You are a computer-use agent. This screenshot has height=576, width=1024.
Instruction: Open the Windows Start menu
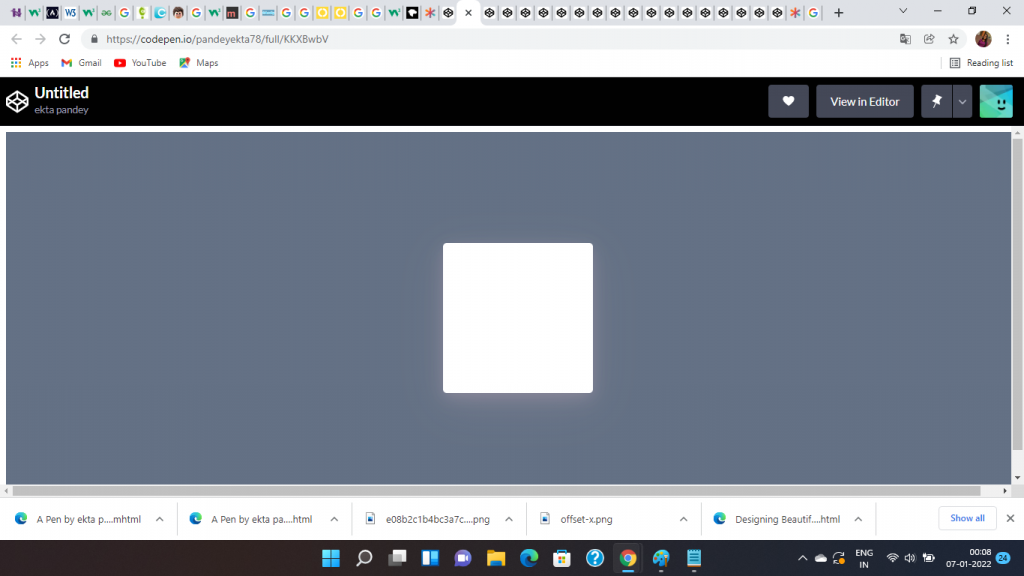(330, 558)
